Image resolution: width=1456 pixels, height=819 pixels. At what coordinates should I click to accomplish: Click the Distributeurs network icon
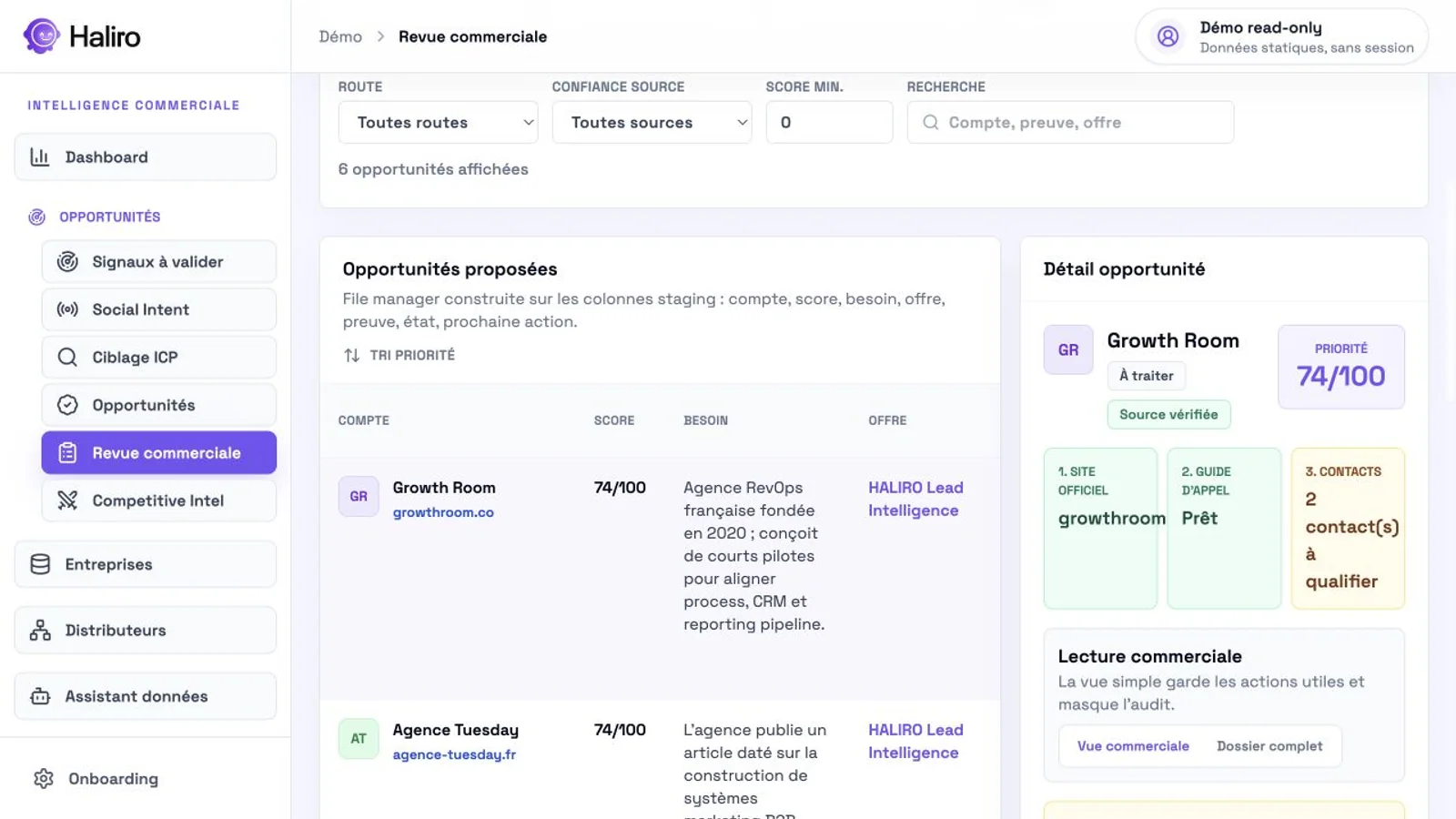point(40,630)
